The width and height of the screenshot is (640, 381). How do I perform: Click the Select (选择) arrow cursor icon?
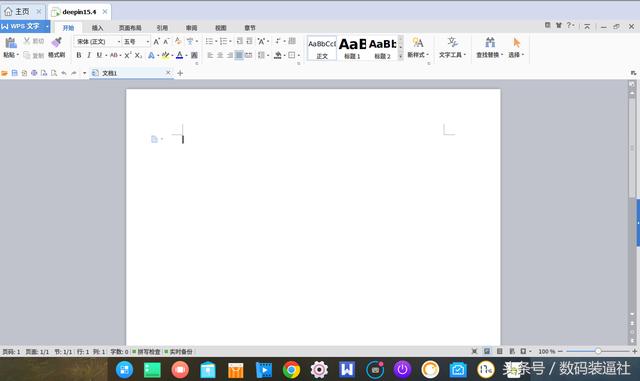(x=516, y=42)
